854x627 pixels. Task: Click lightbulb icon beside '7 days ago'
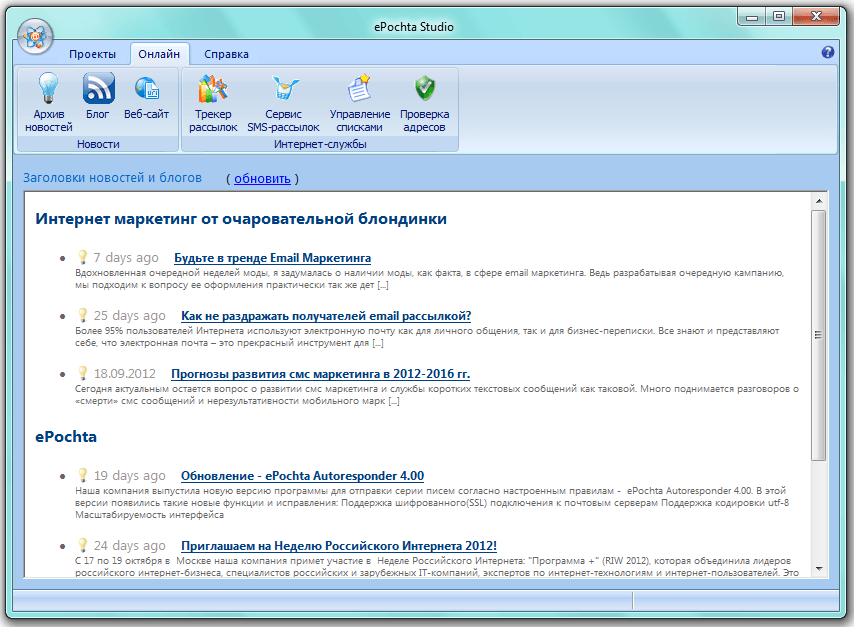(82, 257)
